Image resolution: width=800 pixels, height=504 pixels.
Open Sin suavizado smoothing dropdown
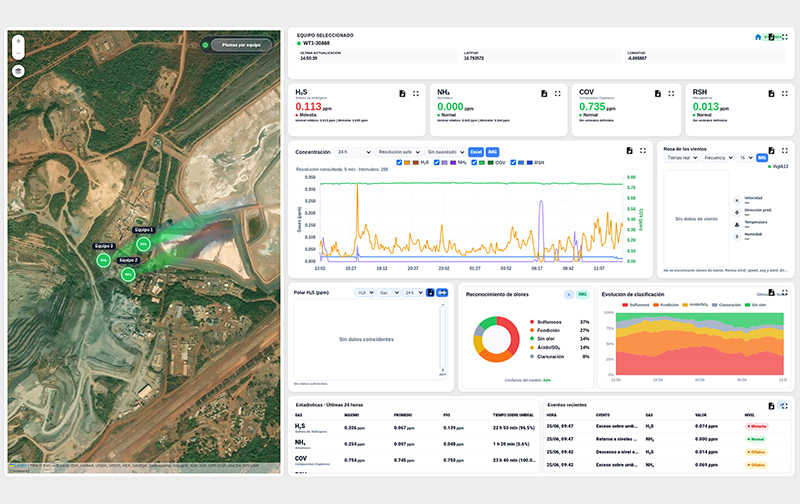(x=445, y=152)
